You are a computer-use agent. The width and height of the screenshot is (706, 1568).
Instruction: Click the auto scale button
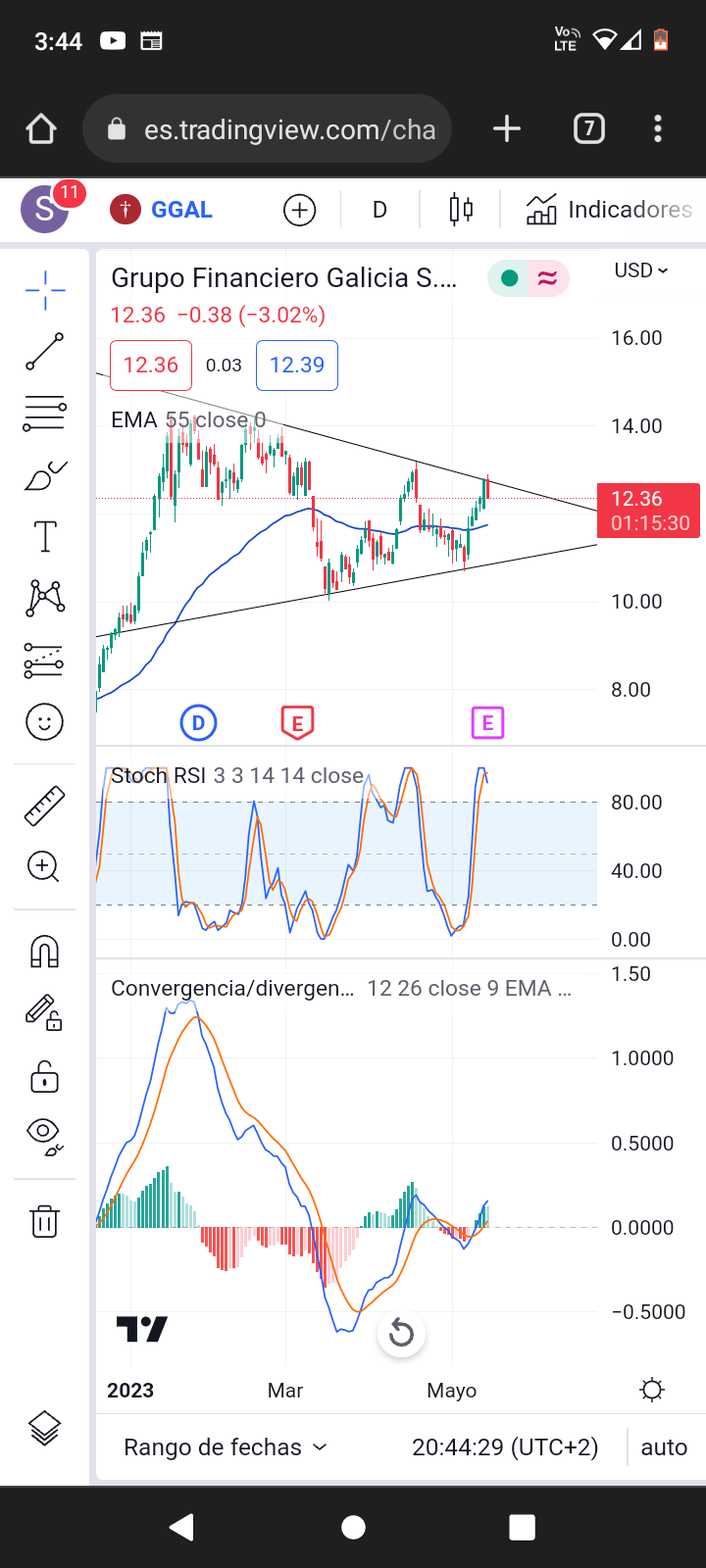click(664, 1447)
